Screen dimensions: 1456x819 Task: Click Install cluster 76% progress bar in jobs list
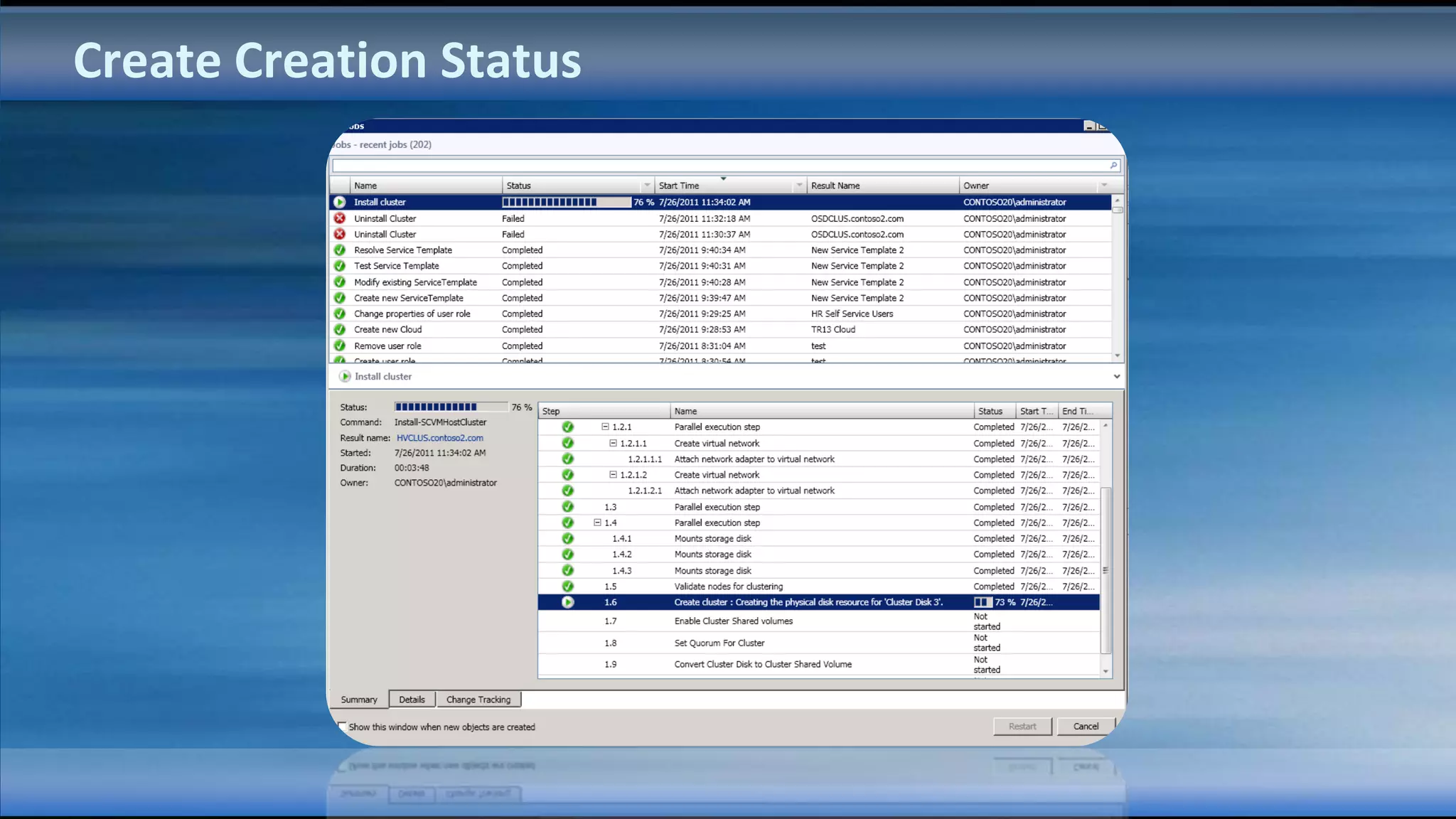coord(567,203)
